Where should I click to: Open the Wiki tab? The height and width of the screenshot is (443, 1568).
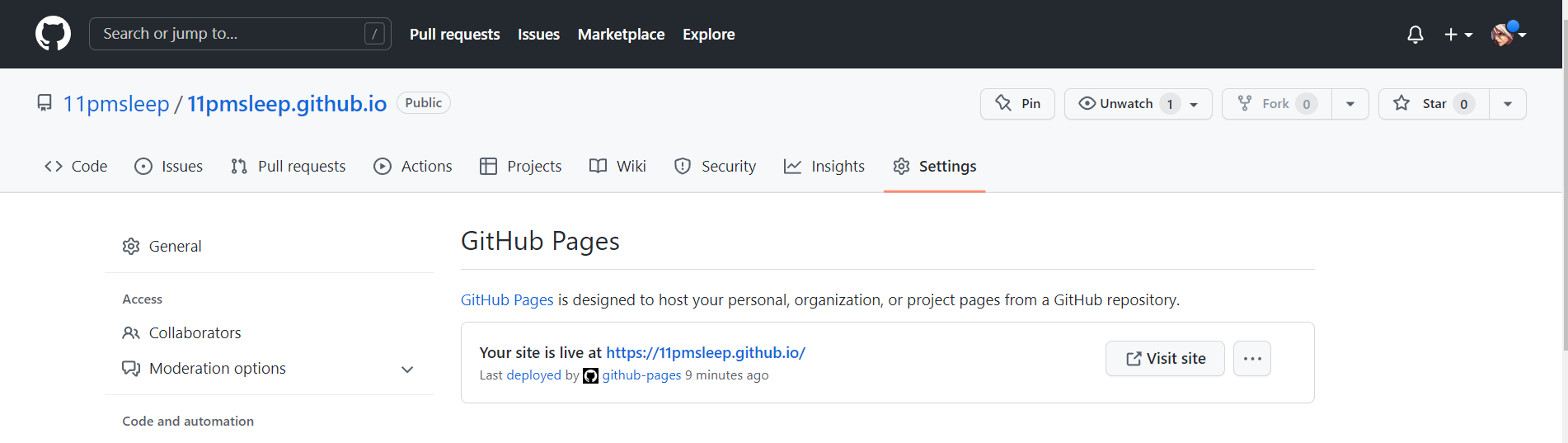click(x=617, y=166)
